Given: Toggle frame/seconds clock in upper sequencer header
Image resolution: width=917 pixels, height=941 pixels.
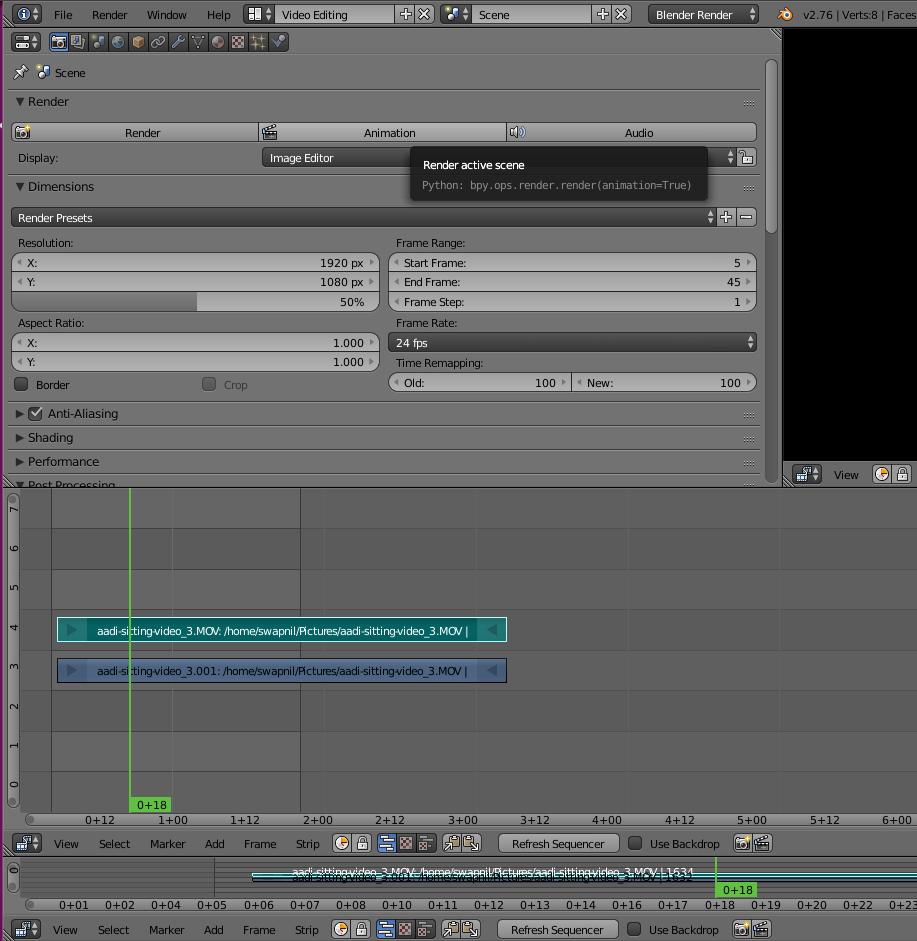Looking at the screenshot, I should (342, 843).
